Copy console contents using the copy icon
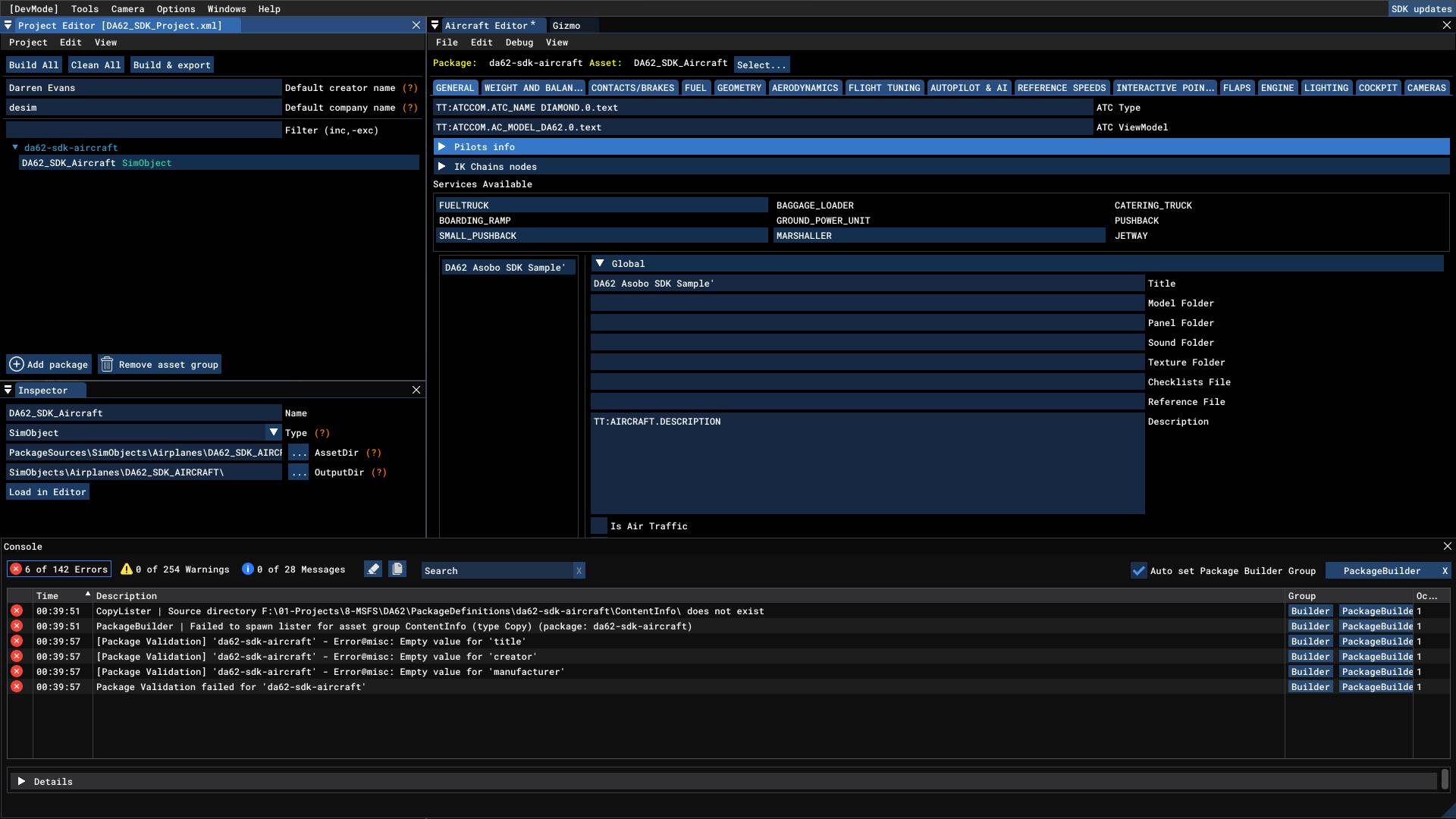The image size is (1456, 819). coord(397,570)
